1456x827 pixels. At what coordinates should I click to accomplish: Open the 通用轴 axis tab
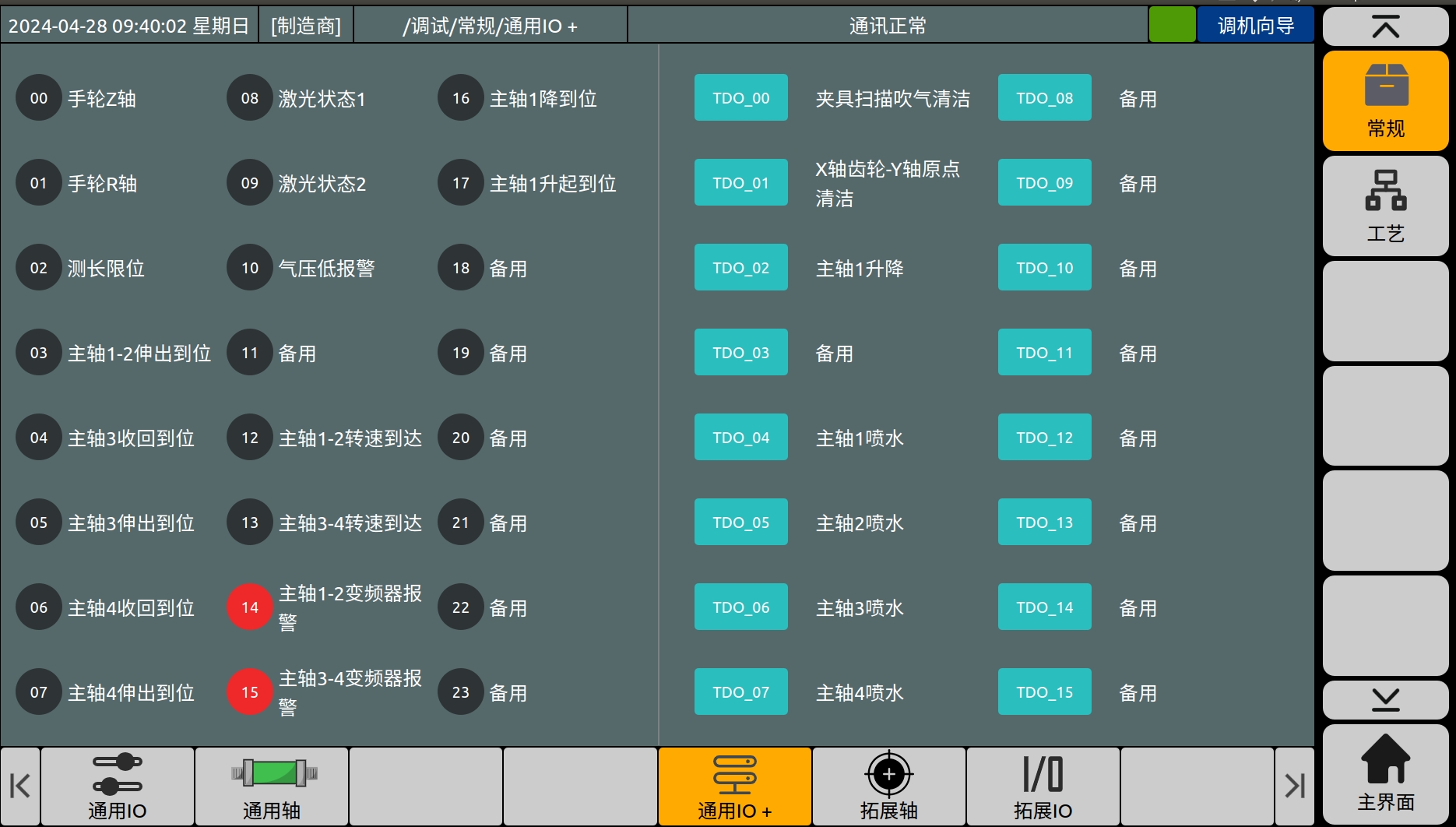(272, 787)
